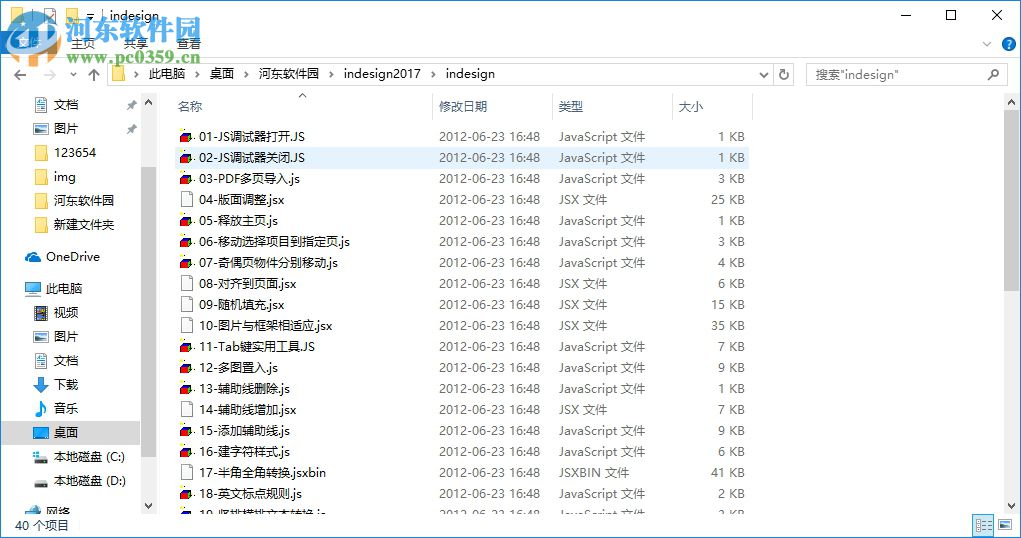Open recent locations dropdown arrow

click(73, 75)
